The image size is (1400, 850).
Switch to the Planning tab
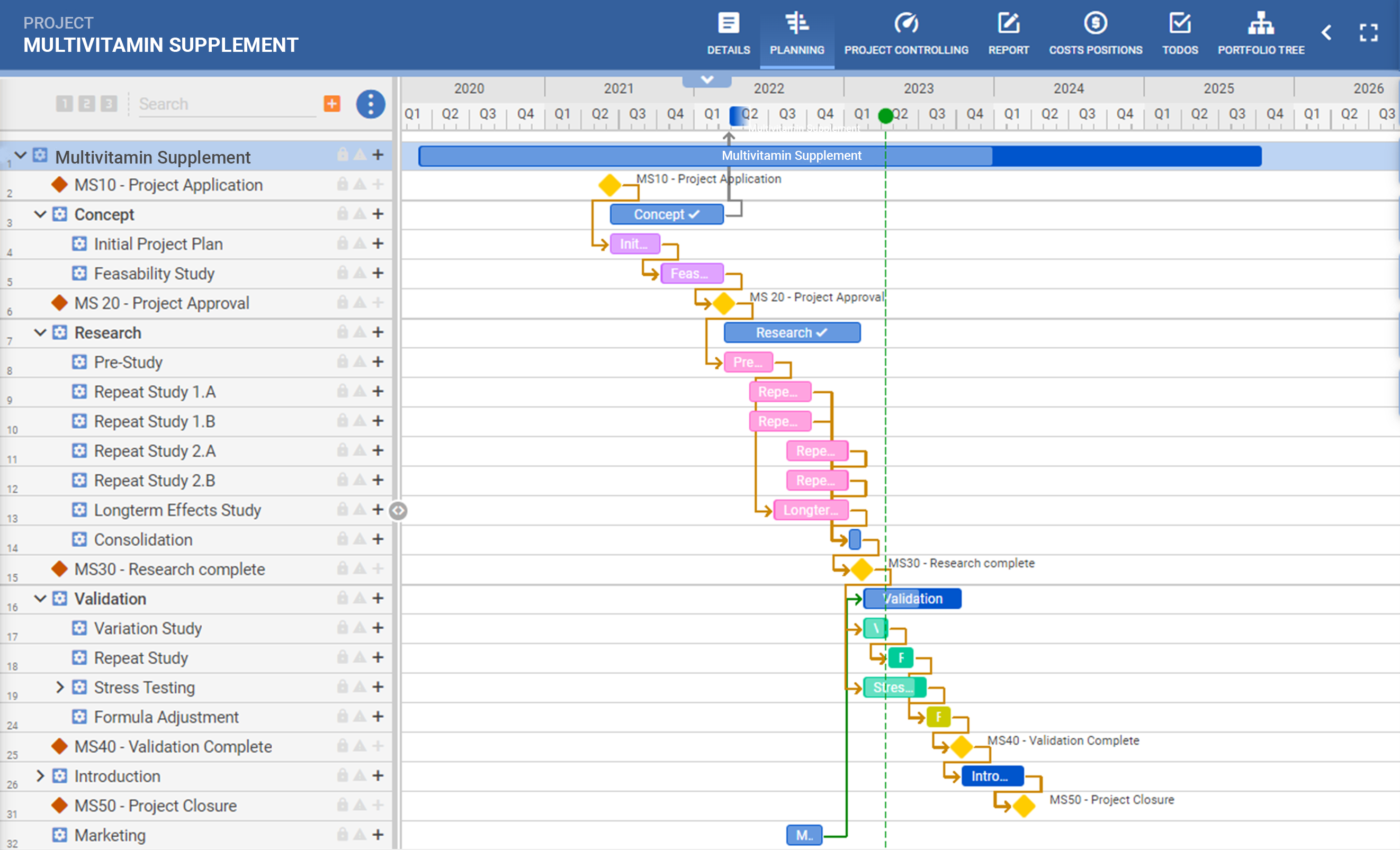pos(796,34)
